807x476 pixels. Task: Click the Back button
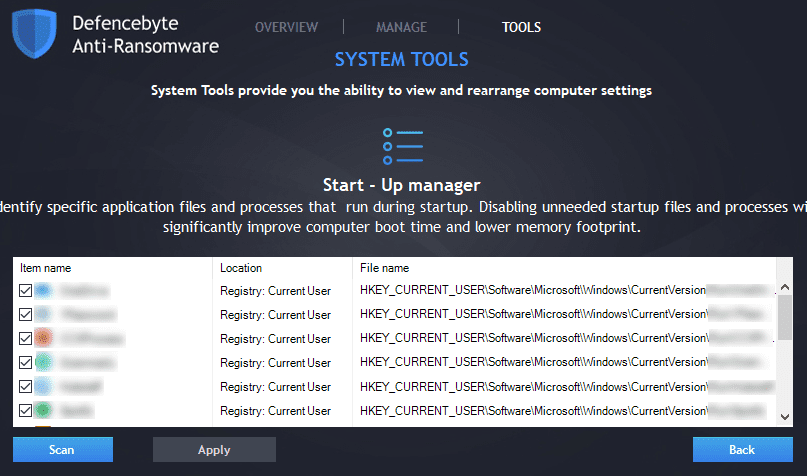point(743,449)
